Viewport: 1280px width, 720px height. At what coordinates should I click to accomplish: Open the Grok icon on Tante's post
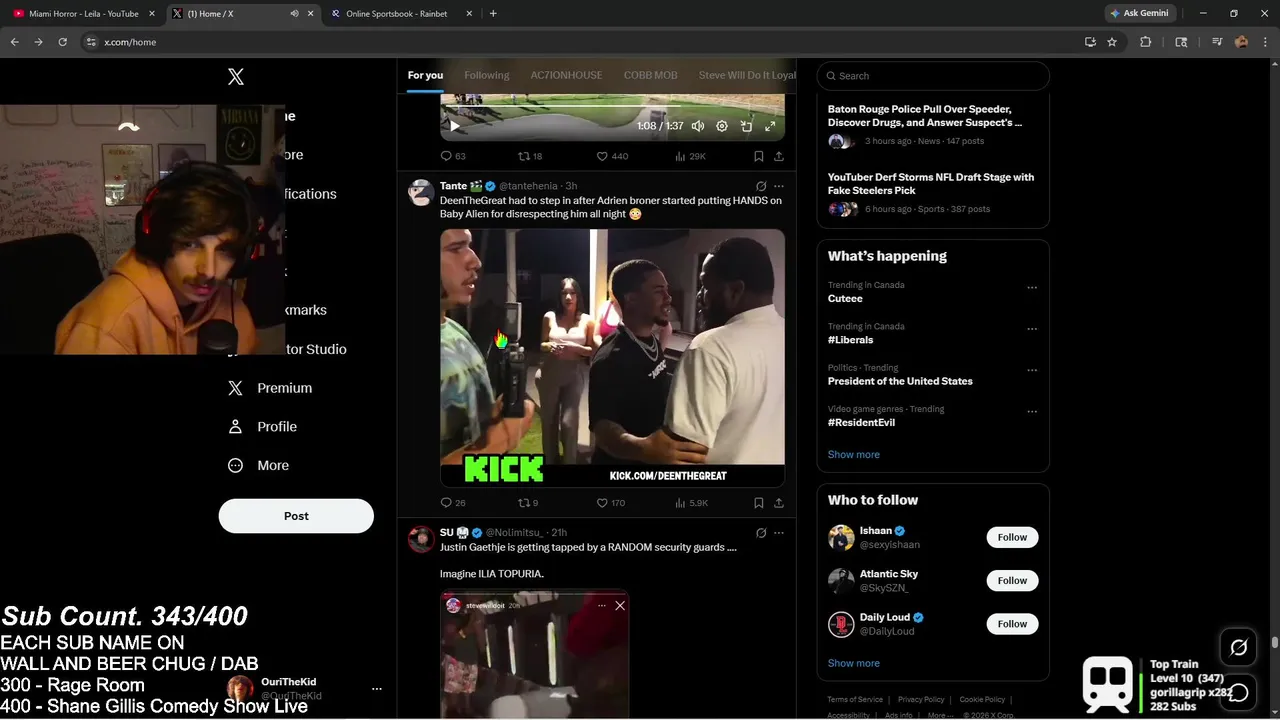click(761, 186)
